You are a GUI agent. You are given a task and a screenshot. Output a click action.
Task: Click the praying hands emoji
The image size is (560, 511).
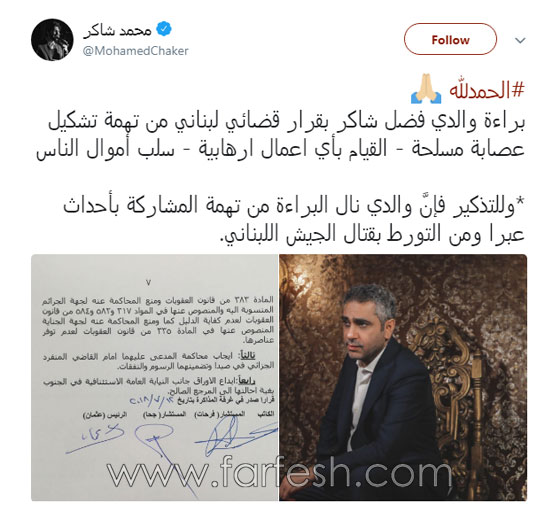click(426, 89)
